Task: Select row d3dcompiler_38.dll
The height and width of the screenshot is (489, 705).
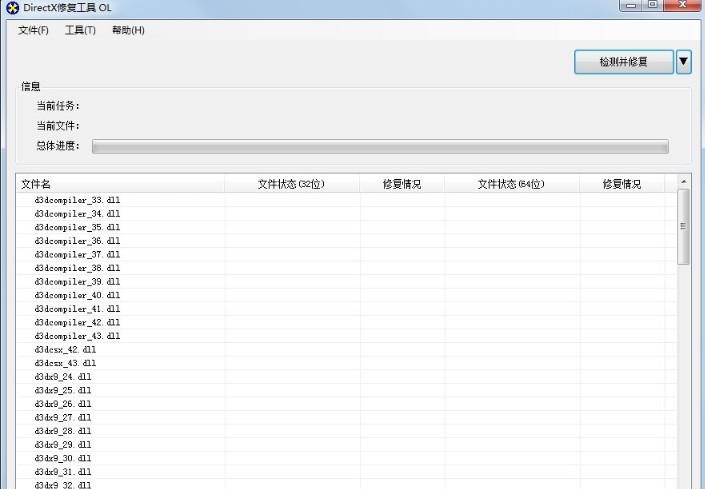Action: point(347,268)
